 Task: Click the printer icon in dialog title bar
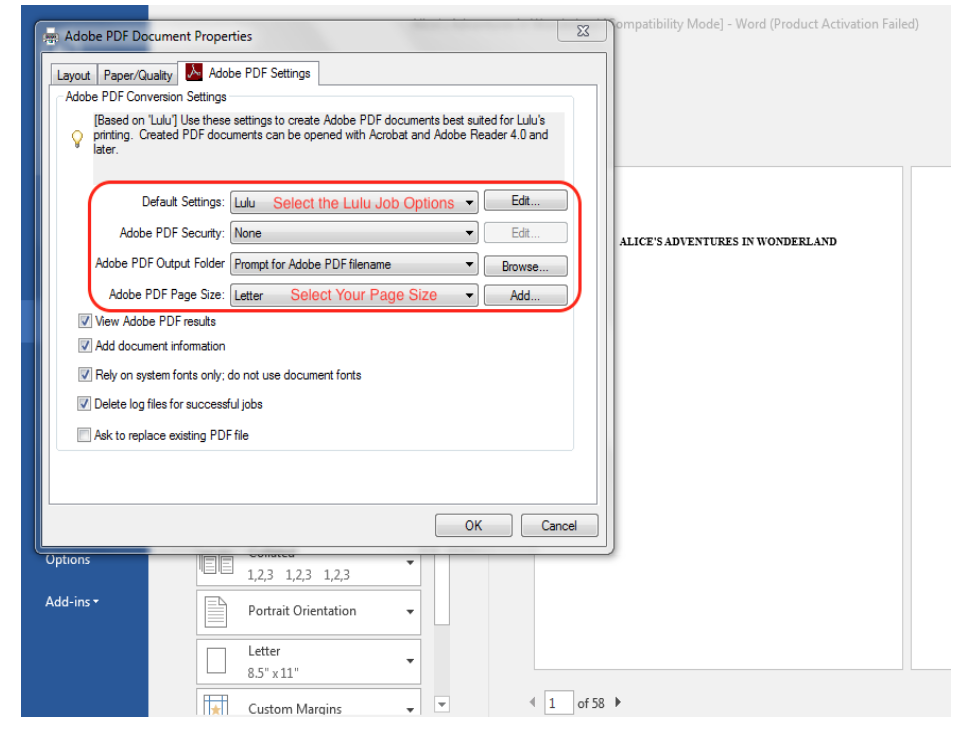point(51,37)
